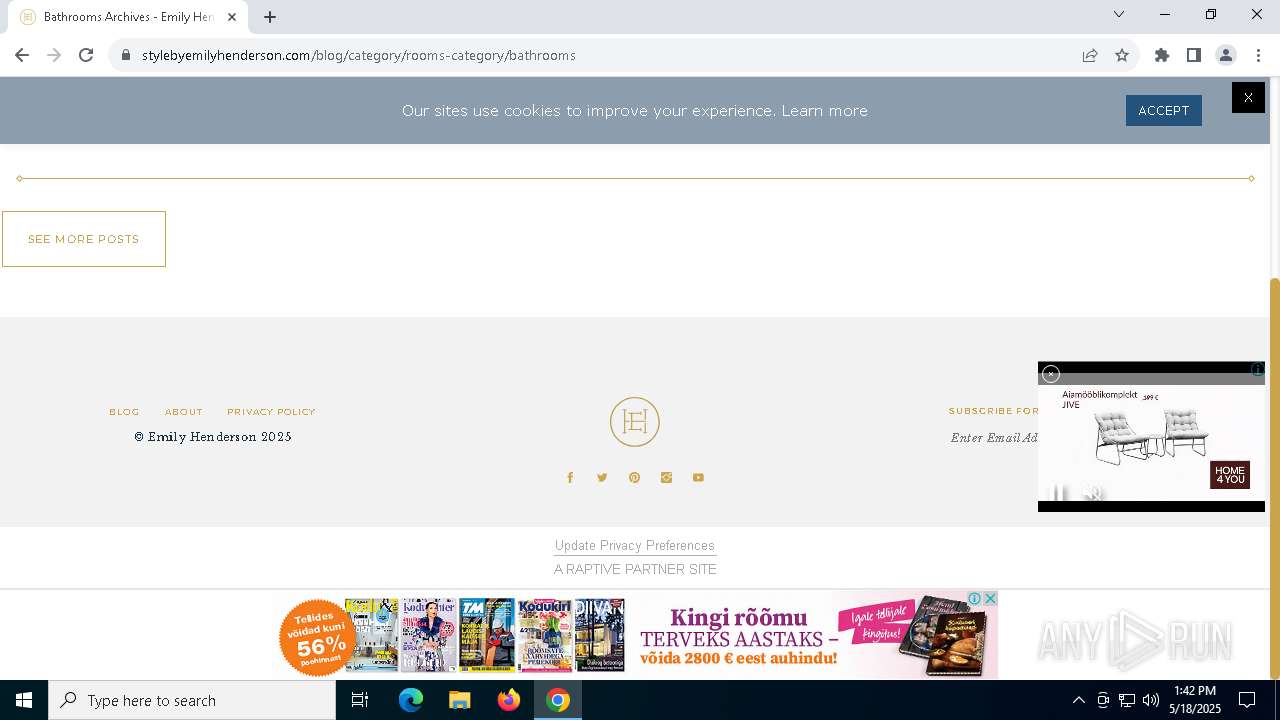Click See More Posts button
This screenshot has width=1280, height=720.
(x=84, y=239)
